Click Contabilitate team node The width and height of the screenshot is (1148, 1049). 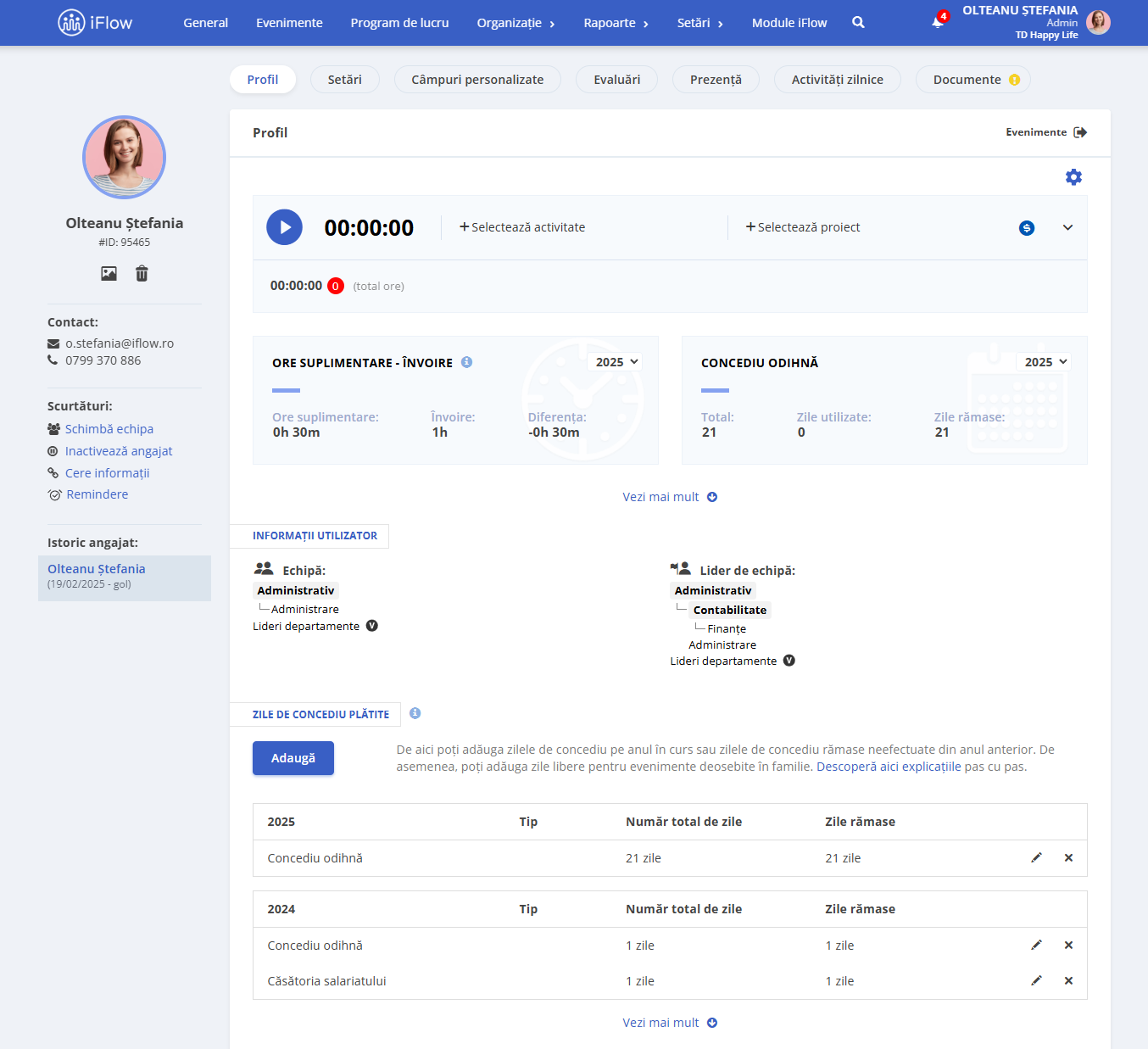730,610
